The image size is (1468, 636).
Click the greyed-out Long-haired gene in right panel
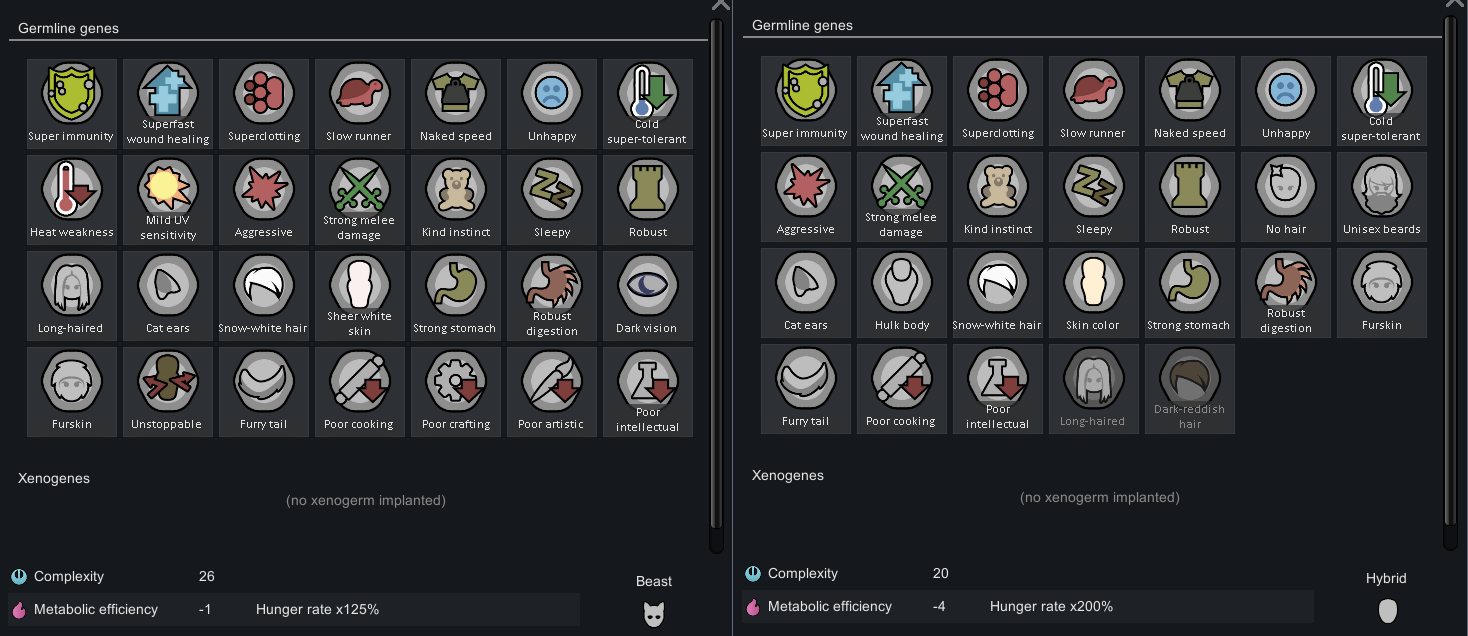pyautogui.click(x=1094, y=389)
